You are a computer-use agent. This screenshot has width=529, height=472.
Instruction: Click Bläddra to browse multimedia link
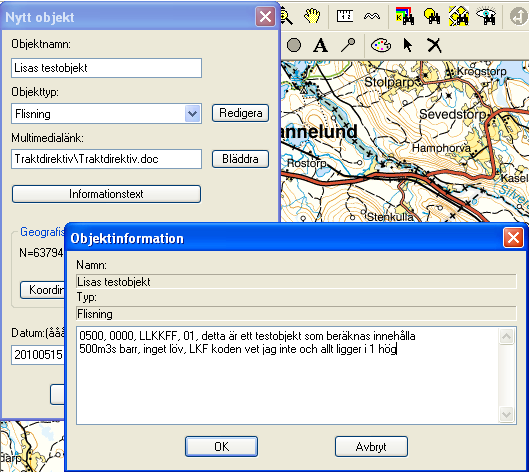(240, 159)
